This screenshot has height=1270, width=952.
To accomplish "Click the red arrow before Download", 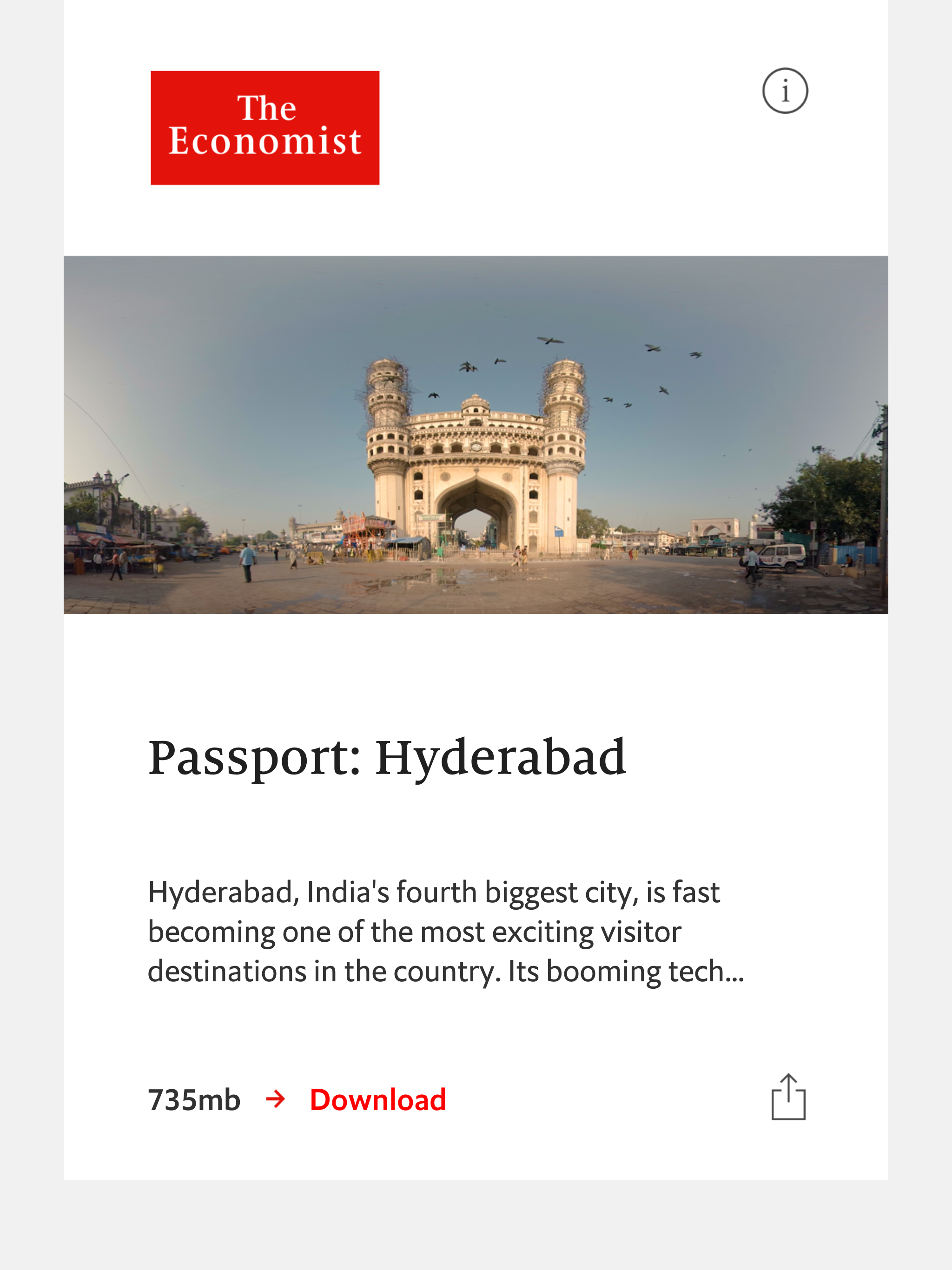I will (276, 1099).
